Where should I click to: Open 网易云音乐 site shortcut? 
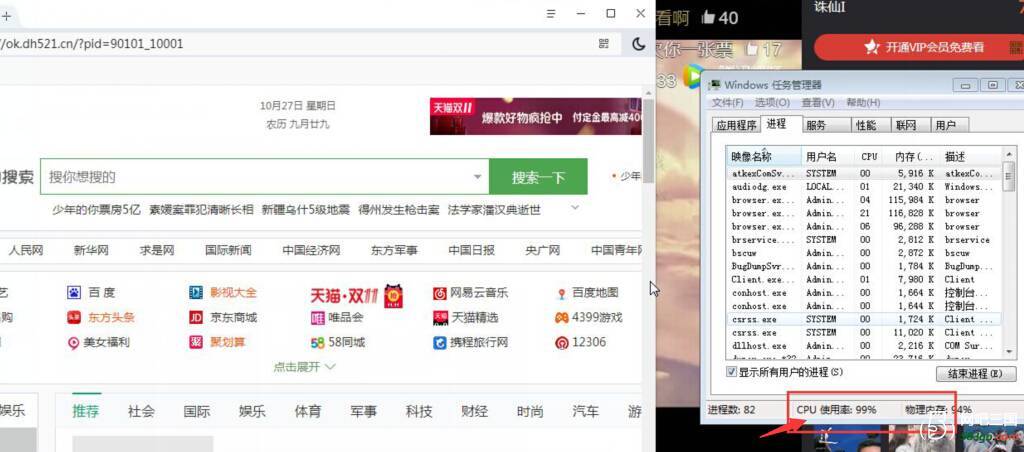pos(470,293)
